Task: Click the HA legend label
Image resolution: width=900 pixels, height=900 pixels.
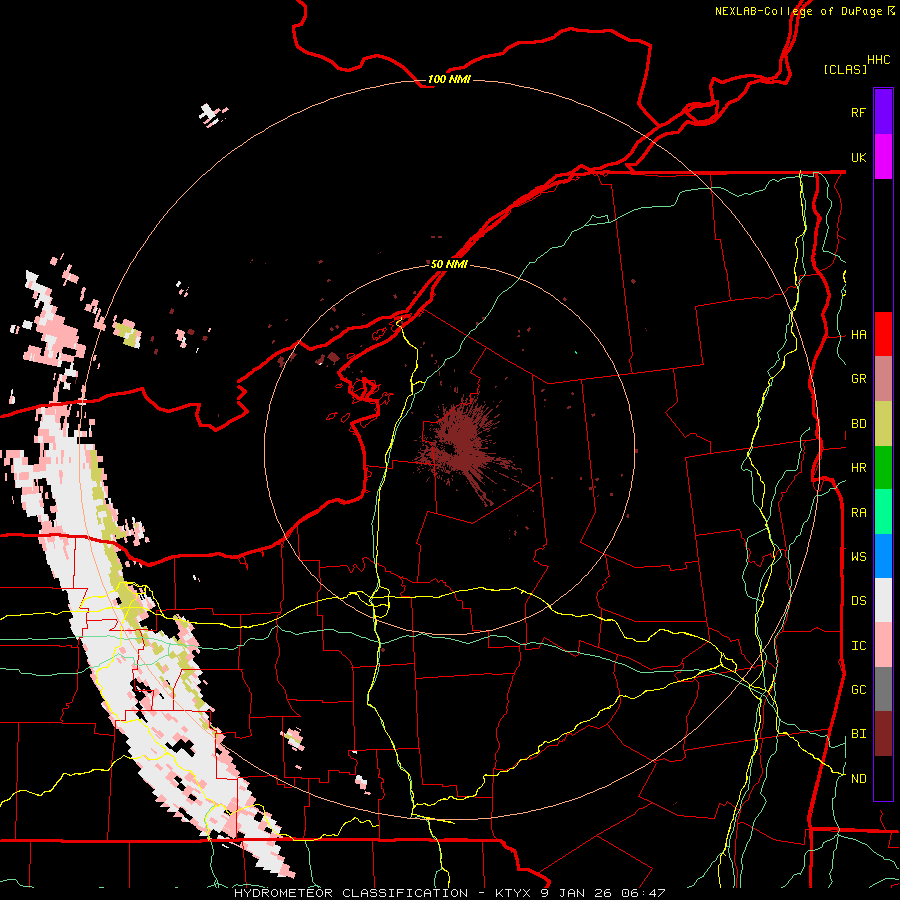Action: coord(859,335)
